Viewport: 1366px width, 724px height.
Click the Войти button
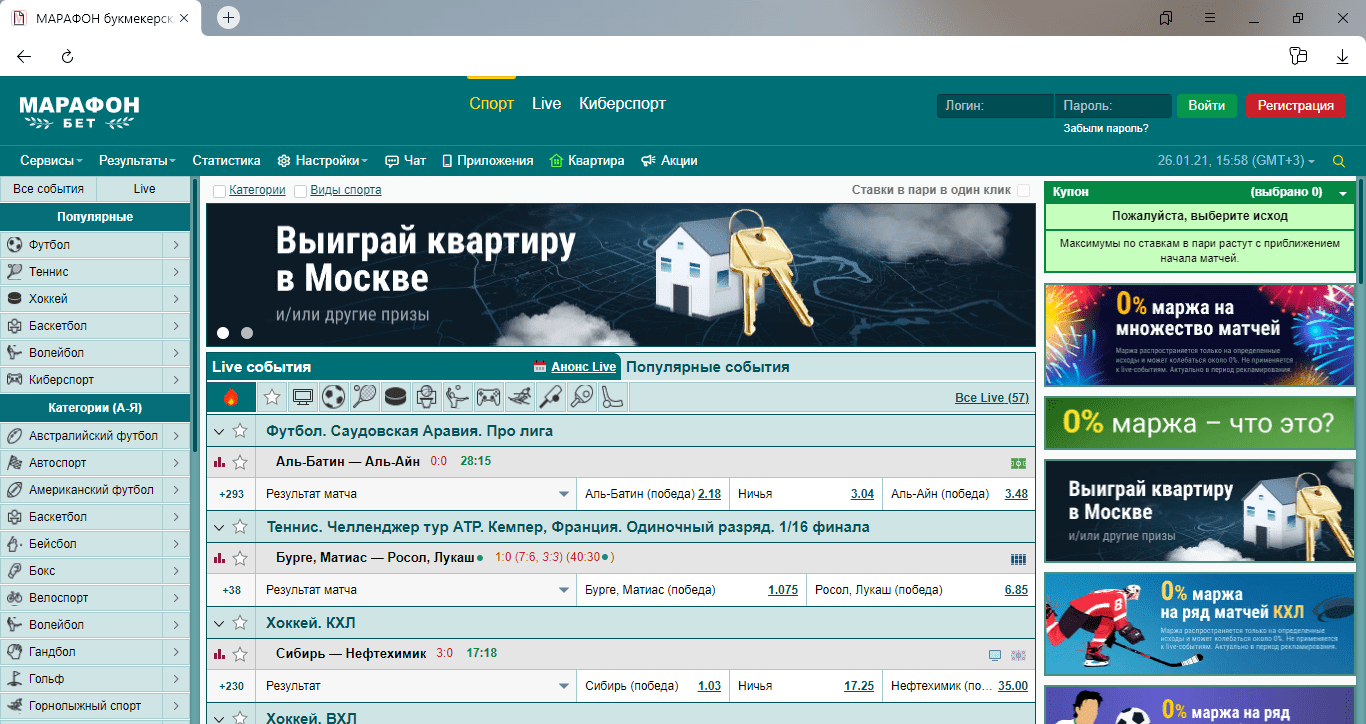point(1207,106)
